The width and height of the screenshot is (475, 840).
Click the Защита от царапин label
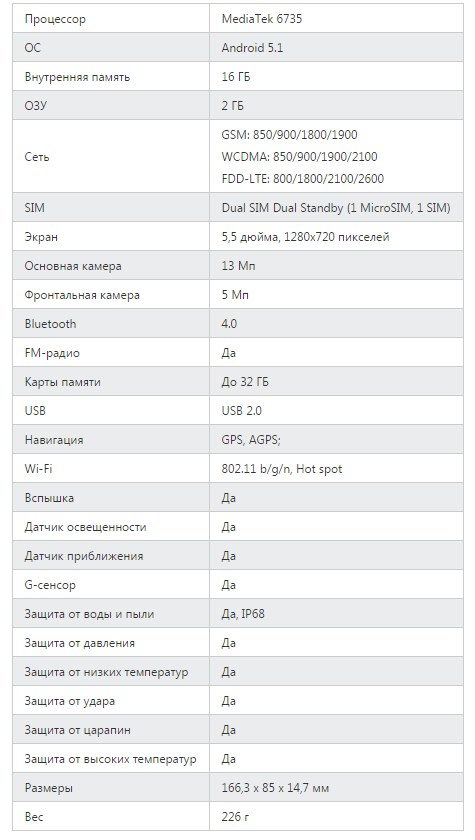tap(78, 730)
